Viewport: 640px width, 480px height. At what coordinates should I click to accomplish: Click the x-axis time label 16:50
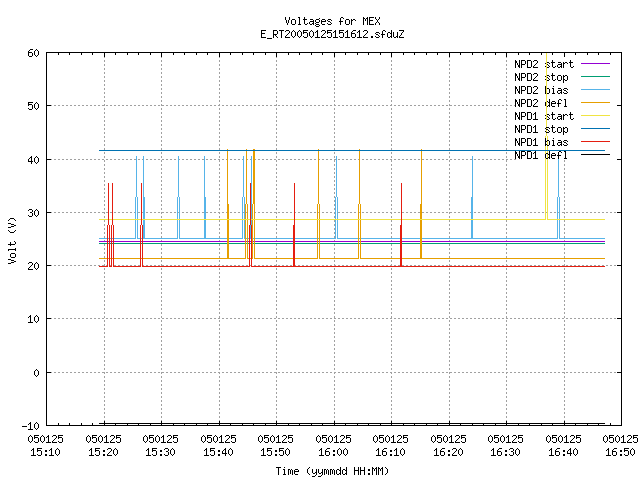tap(621, 452)
